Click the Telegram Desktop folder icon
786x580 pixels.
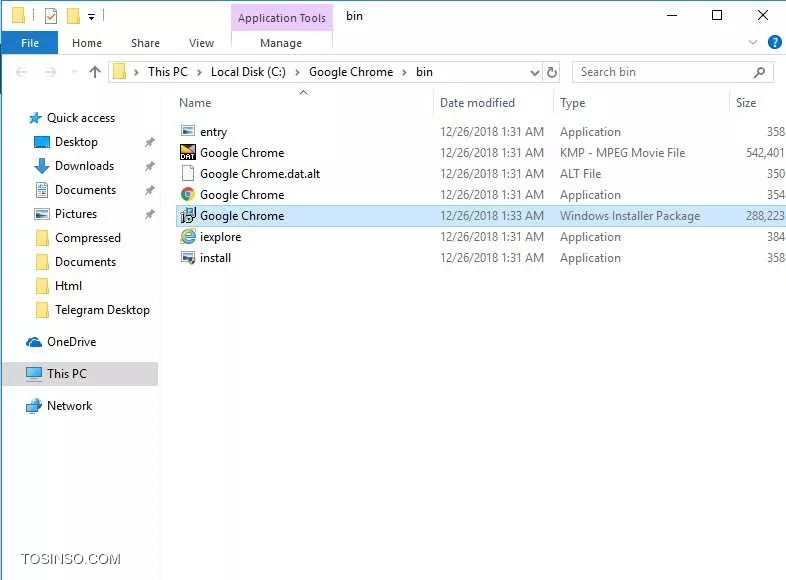42,310
